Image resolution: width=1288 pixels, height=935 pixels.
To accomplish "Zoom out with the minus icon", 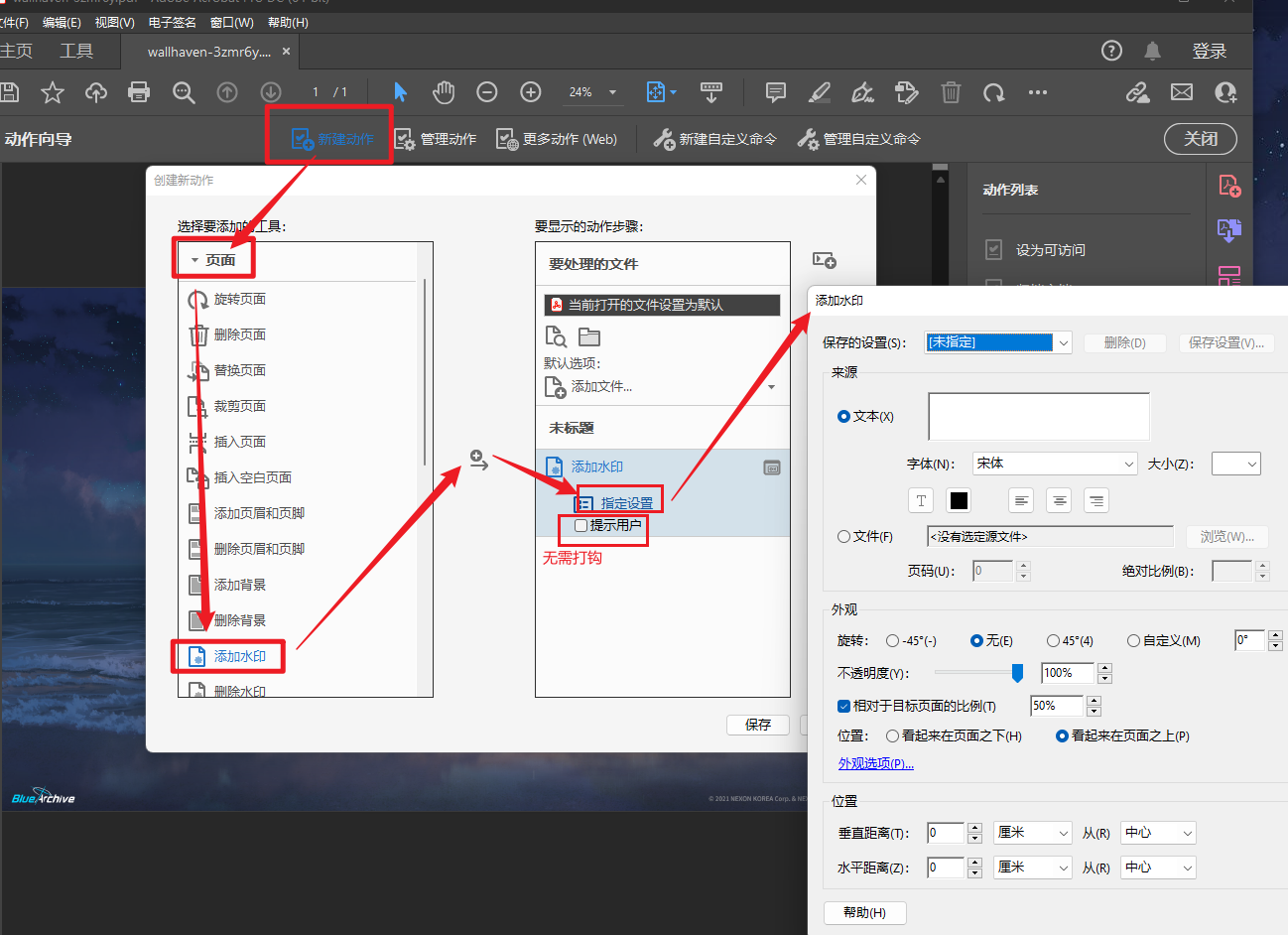I will click(487, 92).
